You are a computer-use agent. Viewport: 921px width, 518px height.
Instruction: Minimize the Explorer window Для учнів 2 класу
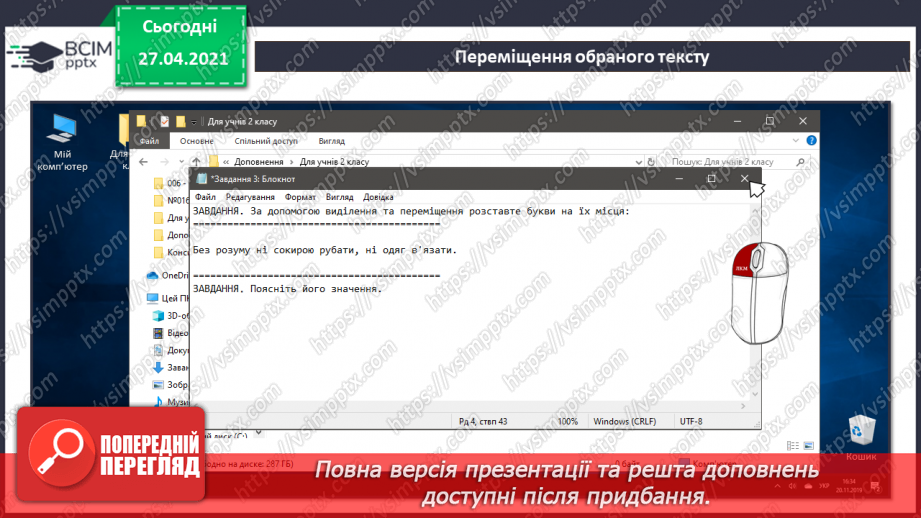point(737,121)
